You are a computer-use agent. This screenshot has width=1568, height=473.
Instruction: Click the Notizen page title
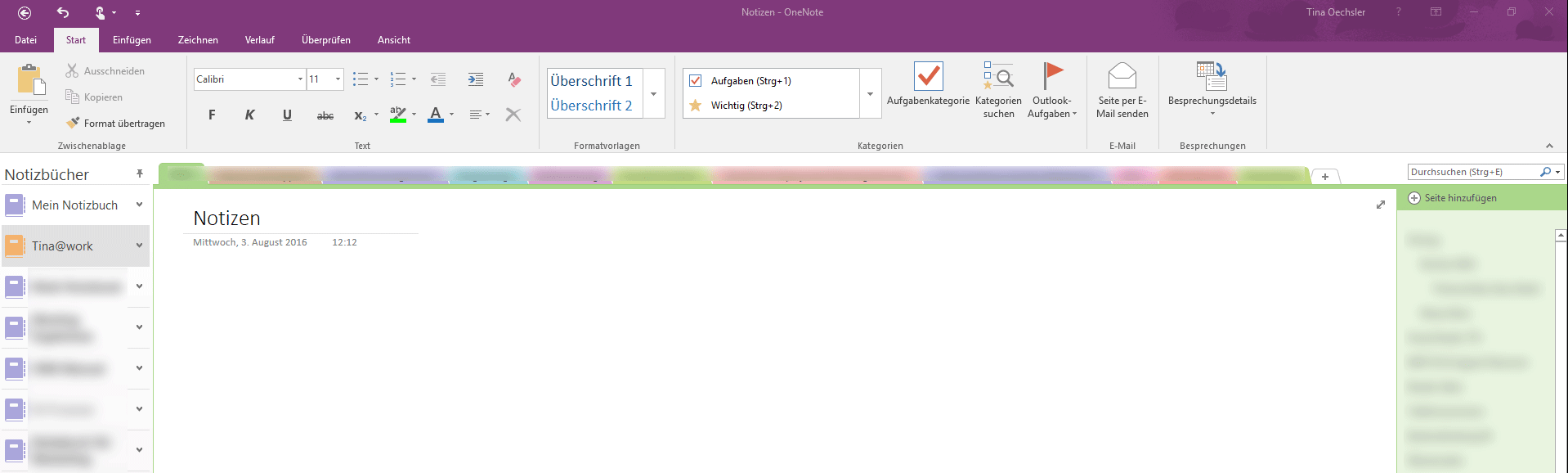tap(227, 218)
